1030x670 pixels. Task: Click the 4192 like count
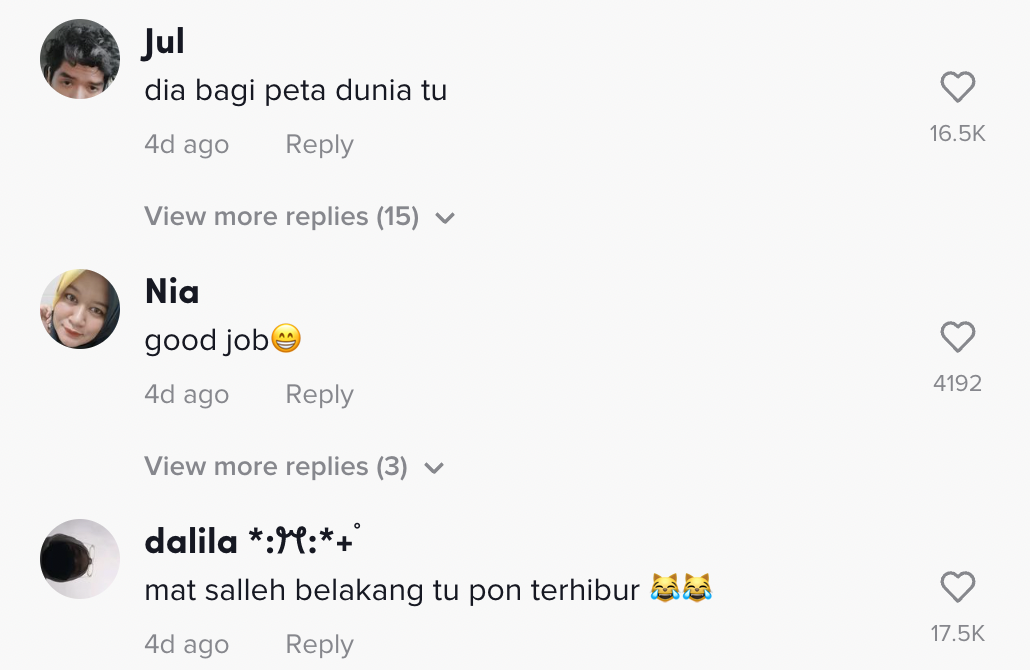click(x=957, y=383)
